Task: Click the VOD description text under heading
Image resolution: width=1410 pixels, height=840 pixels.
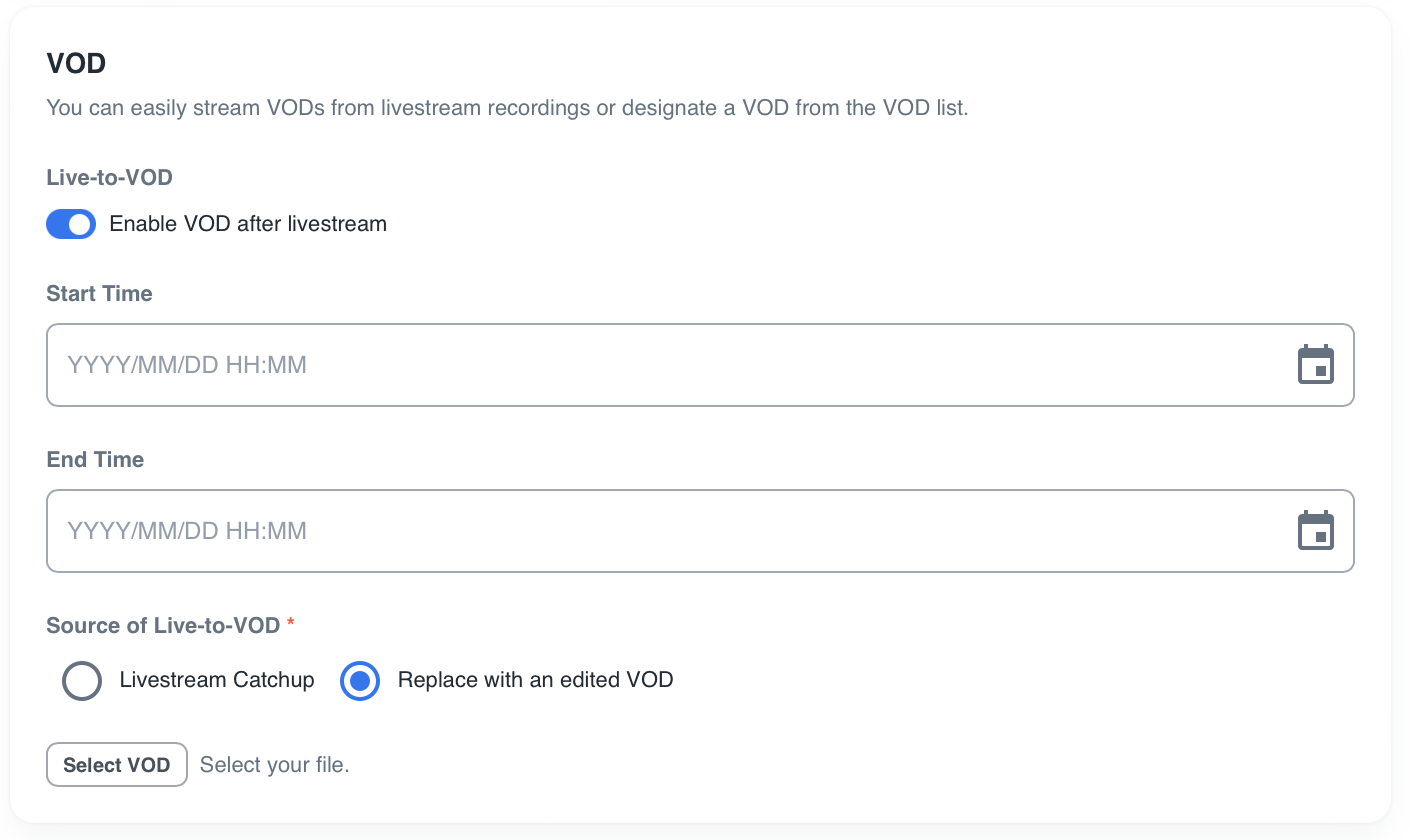Action: click(x=507, y=108)
